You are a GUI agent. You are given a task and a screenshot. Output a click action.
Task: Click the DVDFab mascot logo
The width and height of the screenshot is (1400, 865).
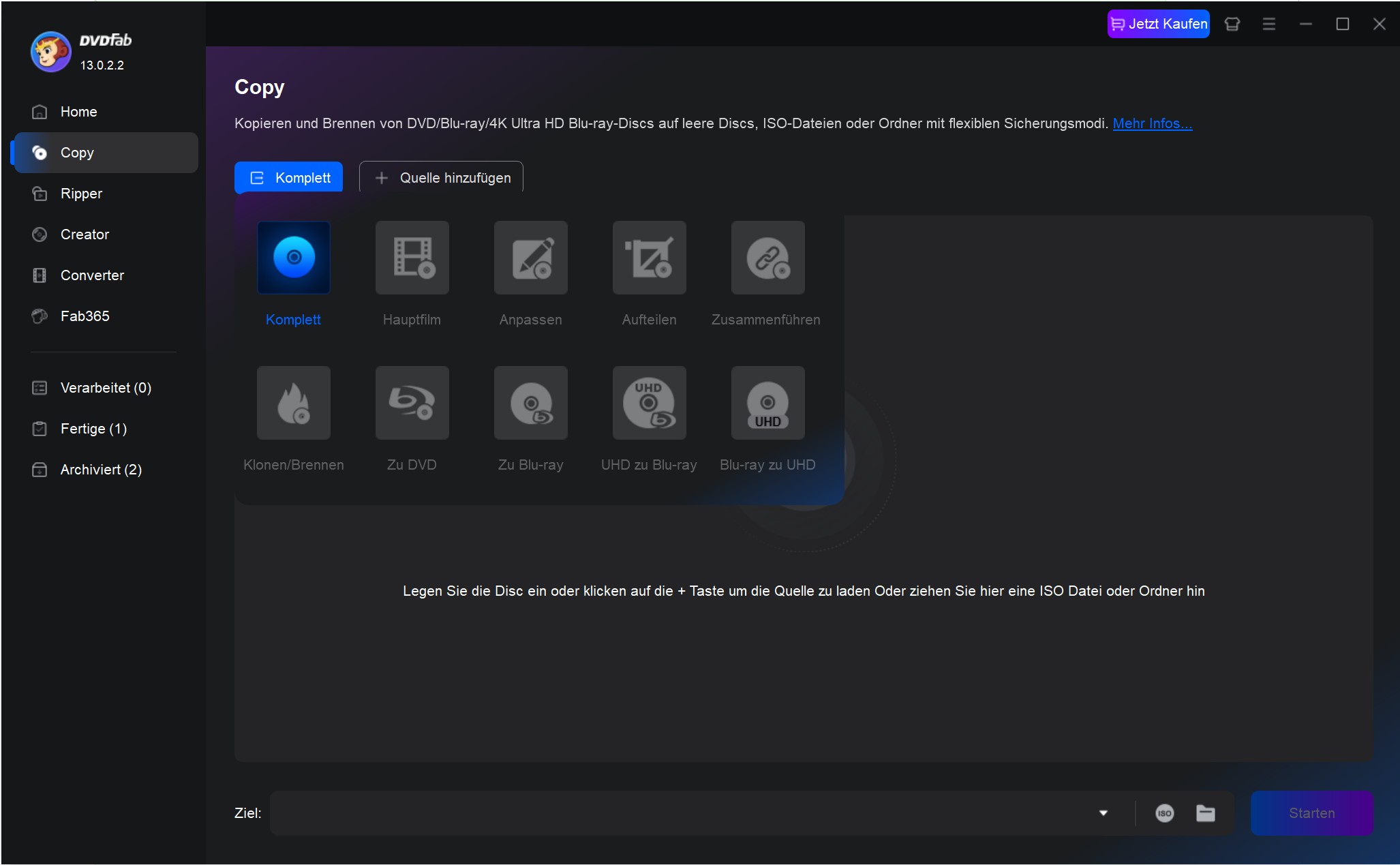pyautogui.click(x=50, y=52)
